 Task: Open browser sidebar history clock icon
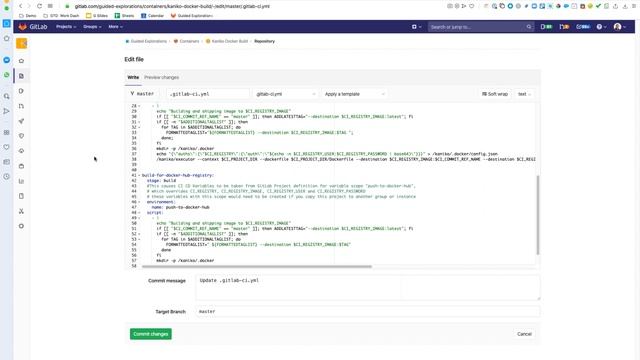pos(7,177)
